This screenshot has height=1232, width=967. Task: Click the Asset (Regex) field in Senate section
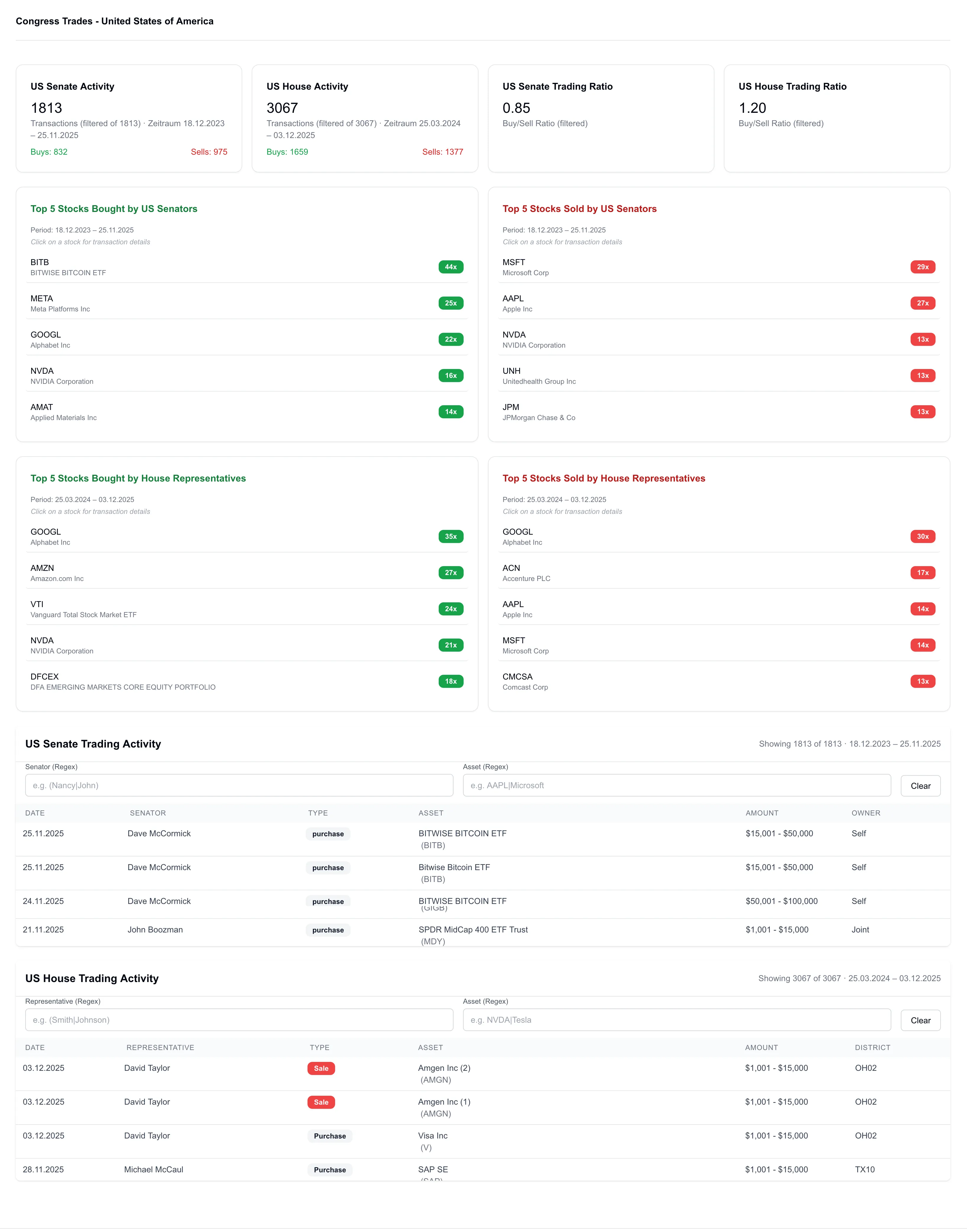[x=677, y=785]
